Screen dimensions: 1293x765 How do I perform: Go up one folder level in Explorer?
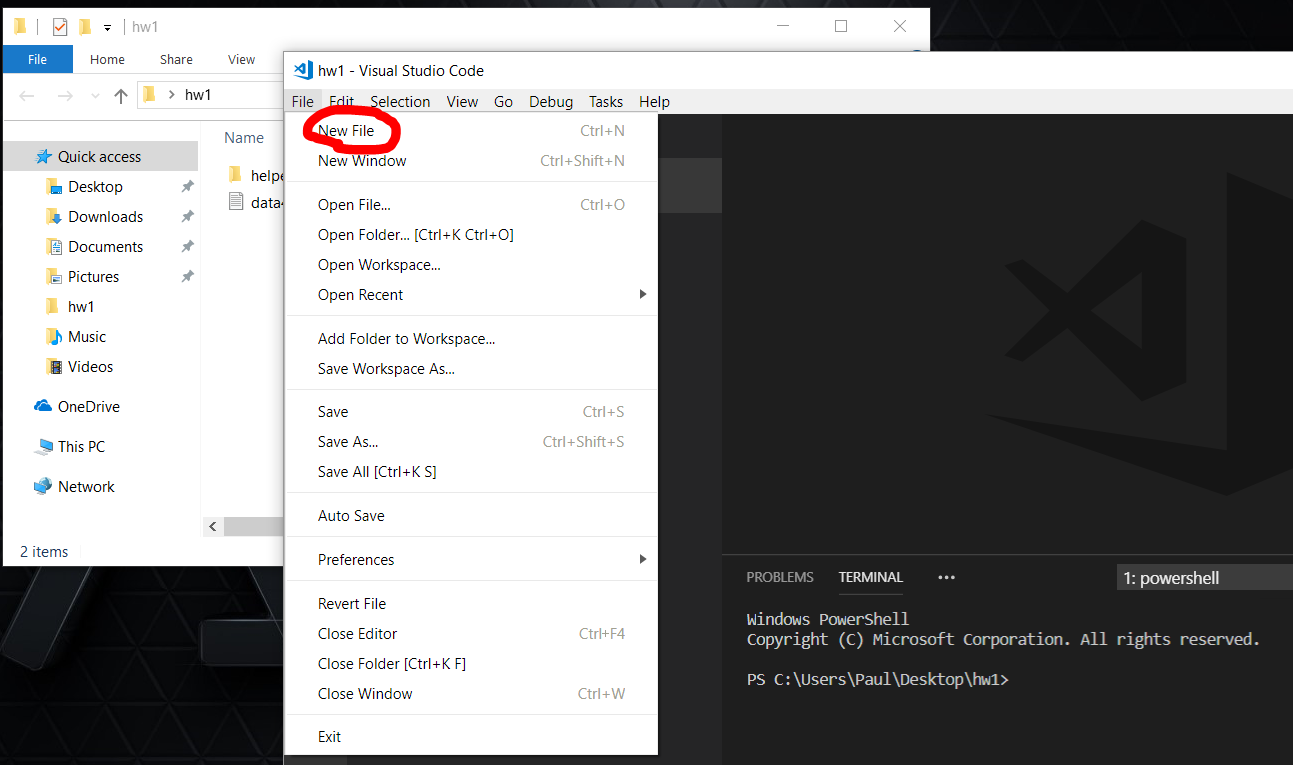(x=121, y=95)
